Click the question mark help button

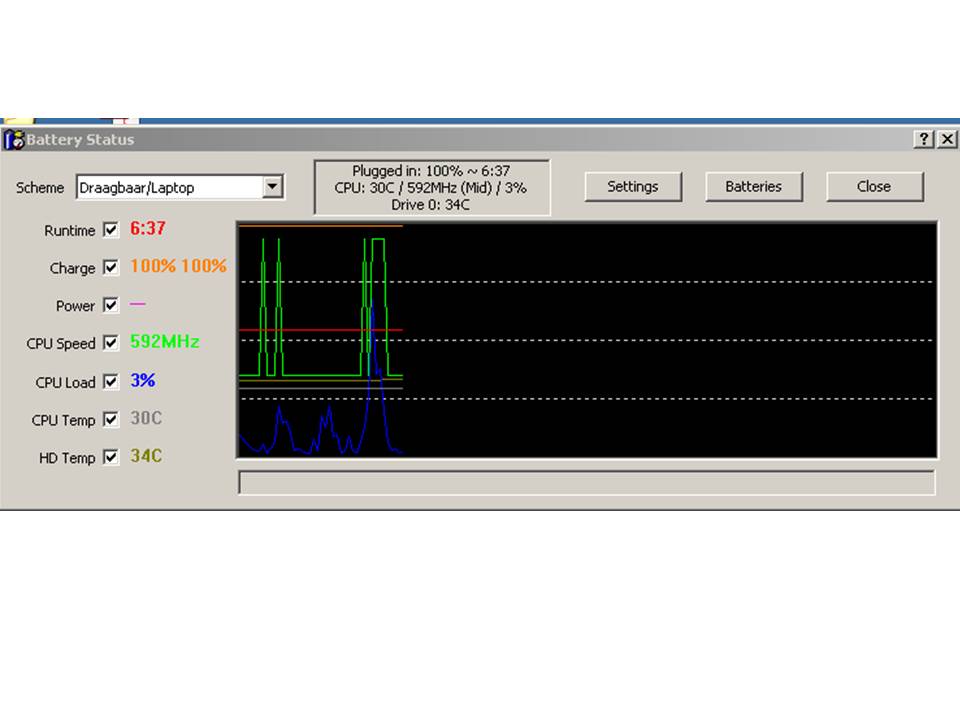click(x=923, y=139)
